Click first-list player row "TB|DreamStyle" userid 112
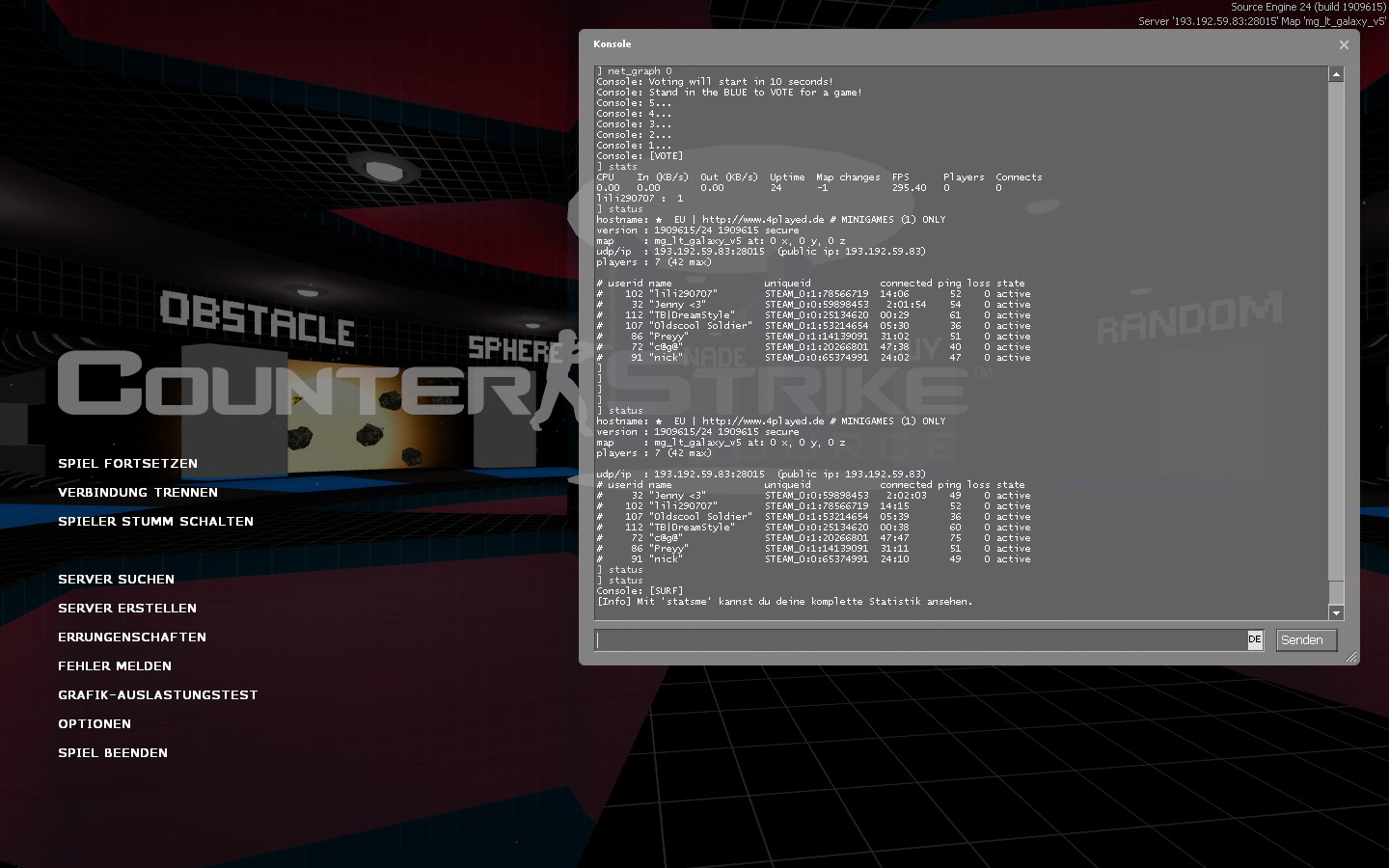Viewport: 1389px width, 868px height. 813,315
